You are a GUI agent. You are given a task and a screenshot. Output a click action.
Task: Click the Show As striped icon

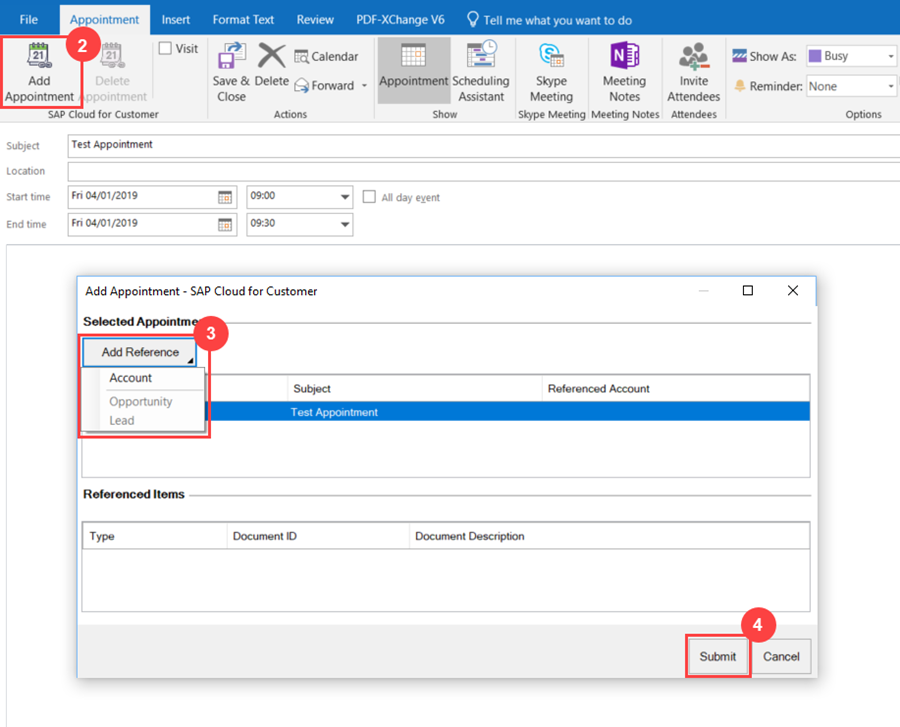click(x=739, y=56)
